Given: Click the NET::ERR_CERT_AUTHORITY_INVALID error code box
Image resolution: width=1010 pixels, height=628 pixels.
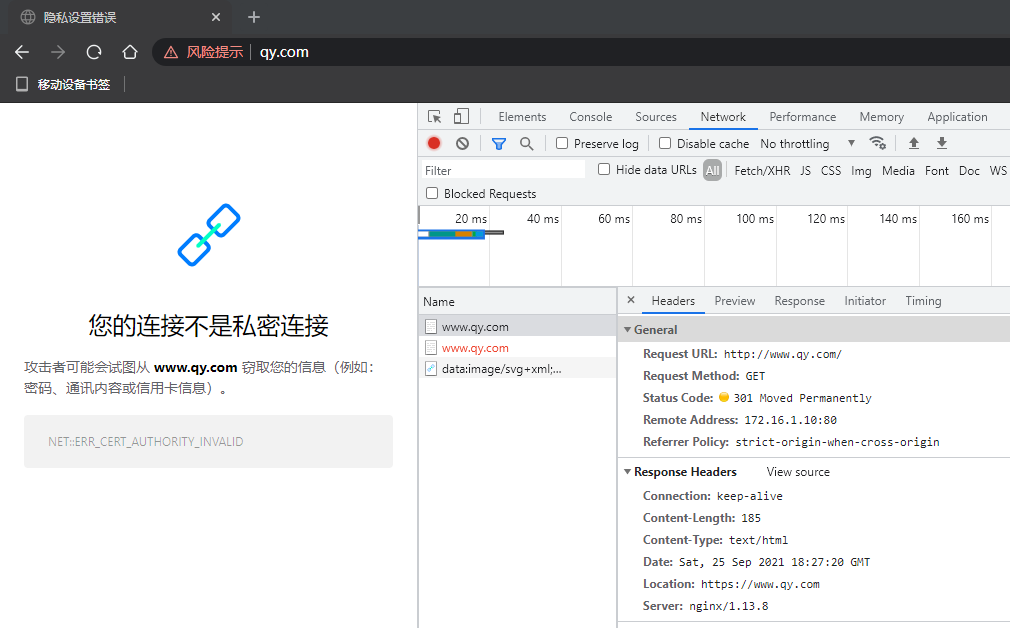Looking at the screenshot, I should [209, 441].
